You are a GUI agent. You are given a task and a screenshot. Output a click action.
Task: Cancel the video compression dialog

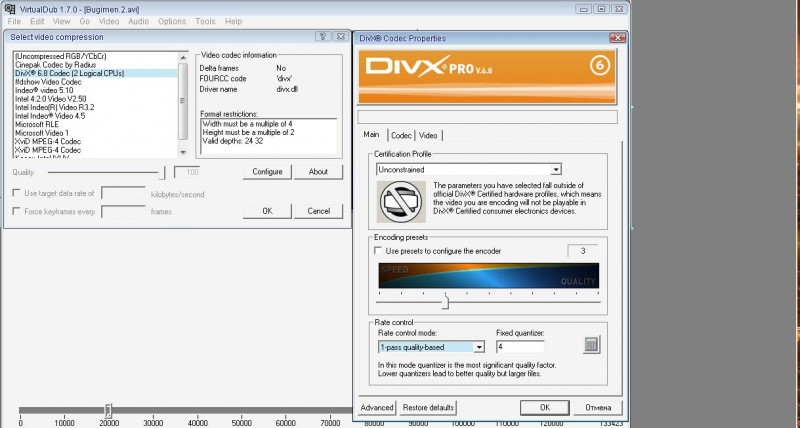tap(318, 211)
